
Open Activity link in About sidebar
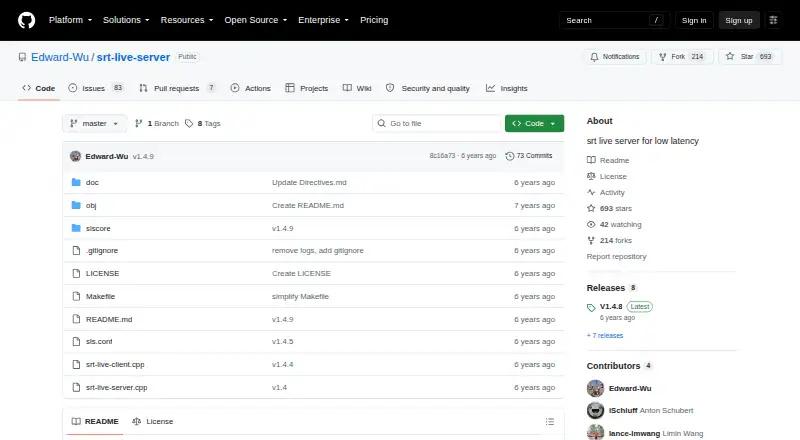pyautogui.click(x=606, y=192)
